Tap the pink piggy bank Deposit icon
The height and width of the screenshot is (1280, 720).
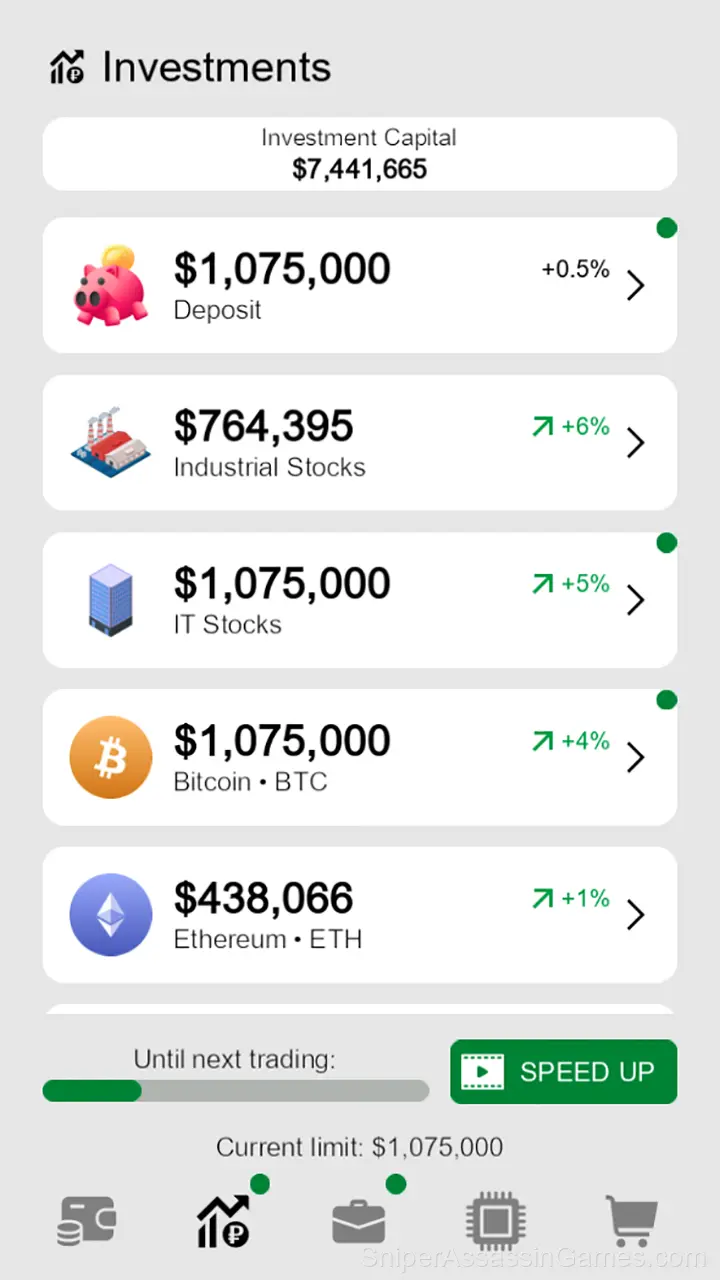[x=111, y=285]
